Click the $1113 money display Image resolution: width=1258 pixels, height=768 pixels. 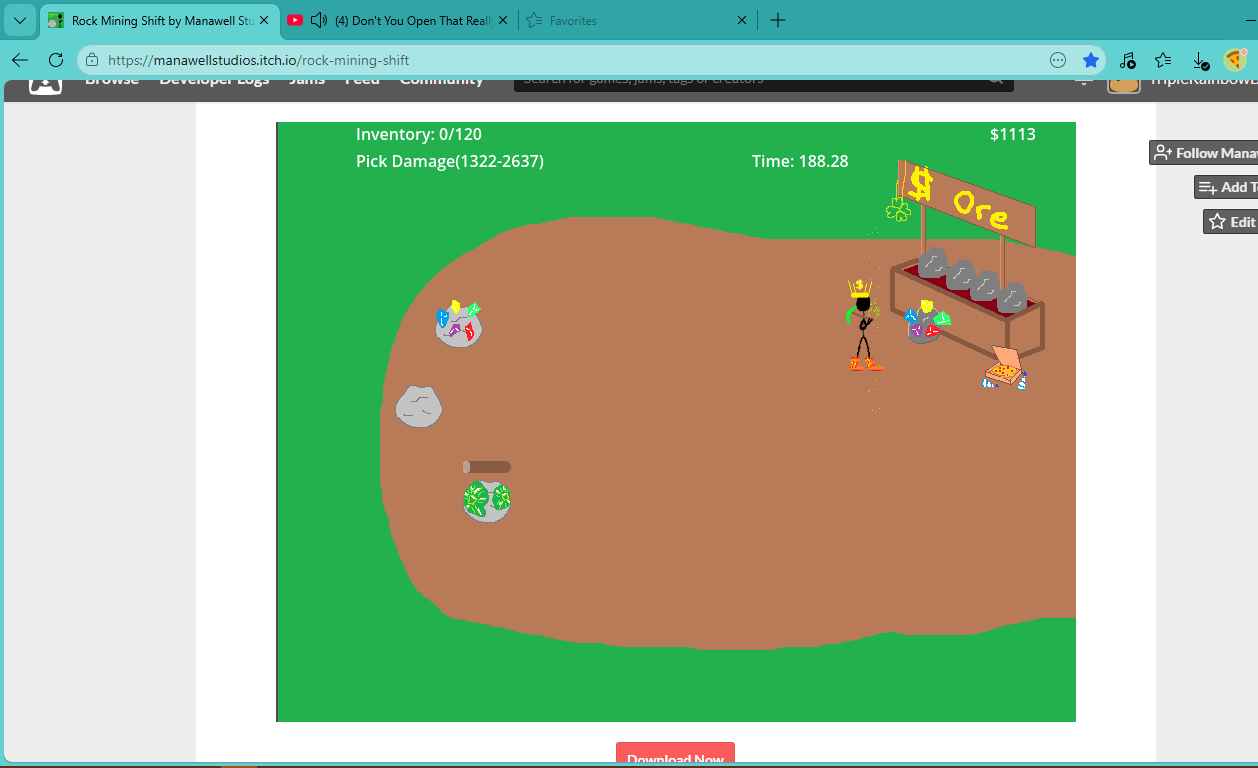[1013, 134]
